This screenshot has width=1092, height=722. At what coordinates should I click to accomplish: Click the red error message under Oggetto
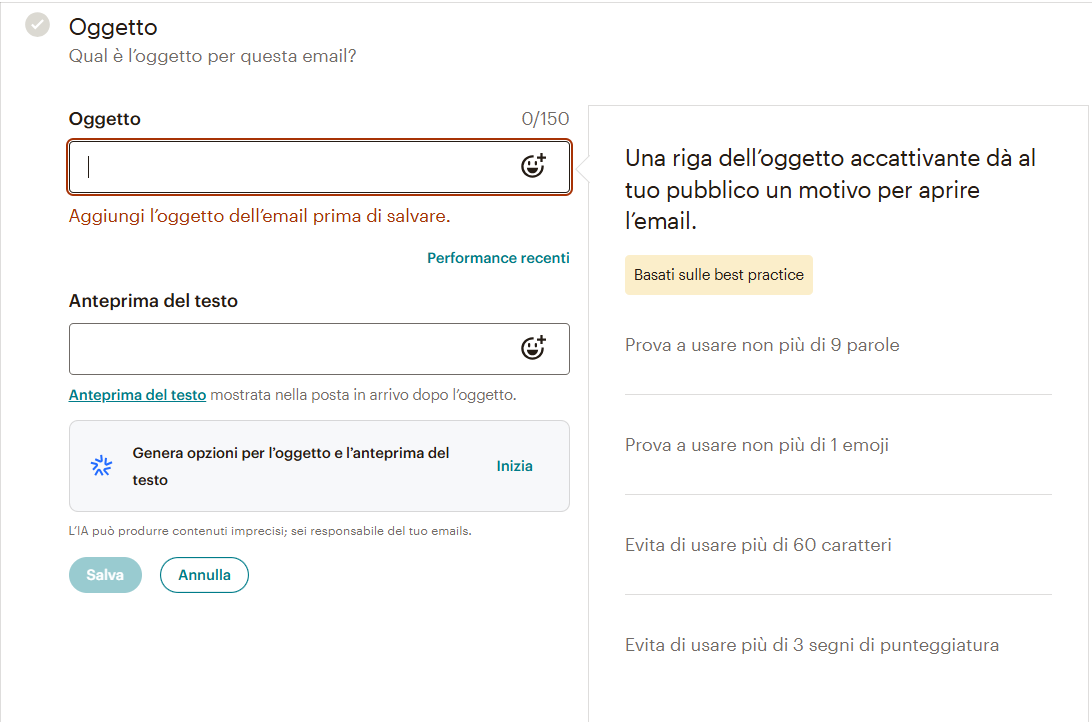tap(259, 216)
